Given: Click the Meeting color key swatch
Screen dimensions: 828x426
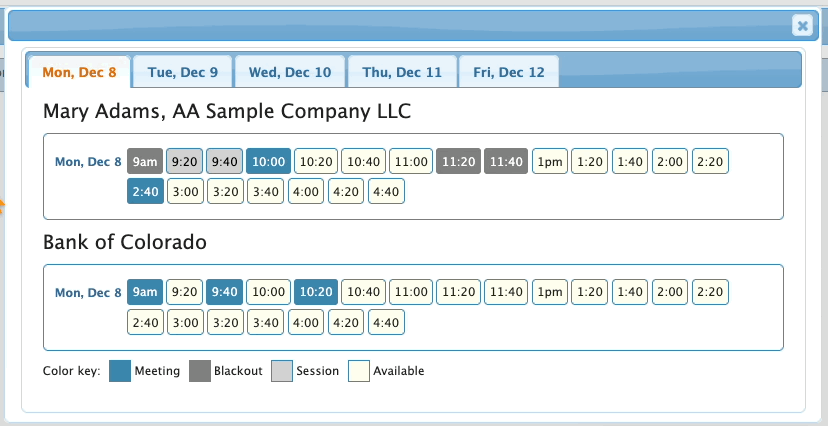Looking at the screenshot, I should point(120,371).
